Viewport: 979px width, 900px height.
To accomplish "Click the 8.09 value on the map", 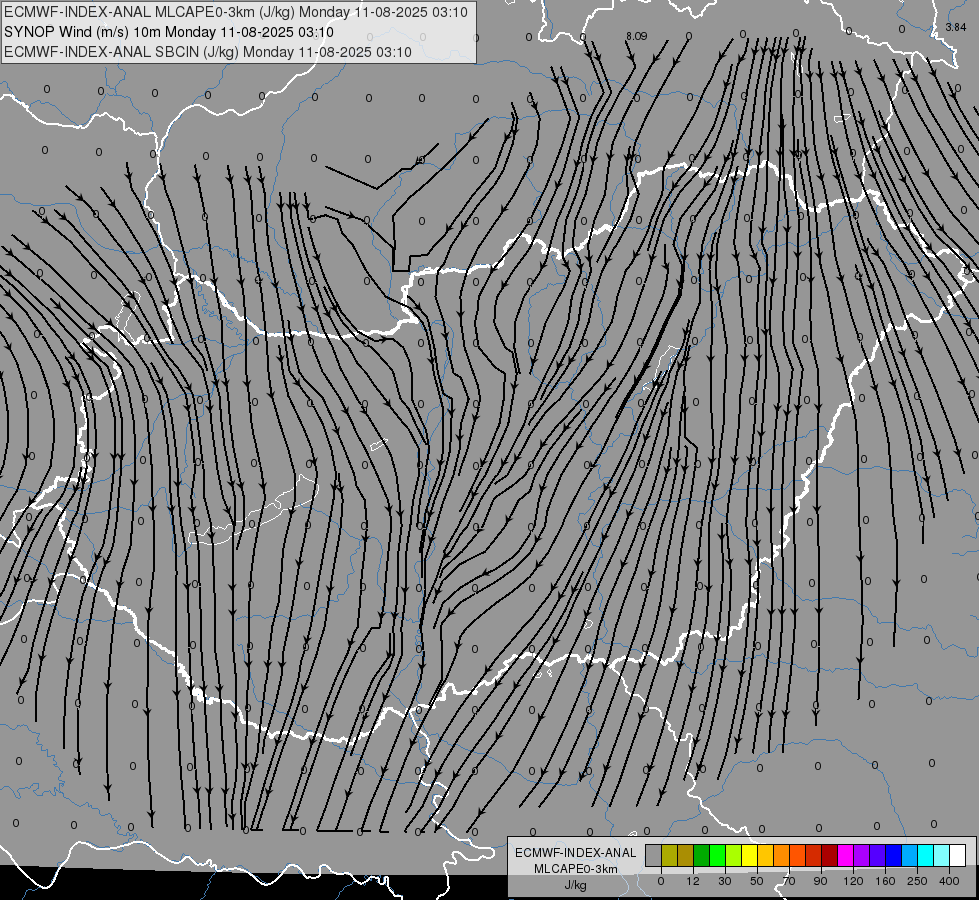I will point(636,36).
